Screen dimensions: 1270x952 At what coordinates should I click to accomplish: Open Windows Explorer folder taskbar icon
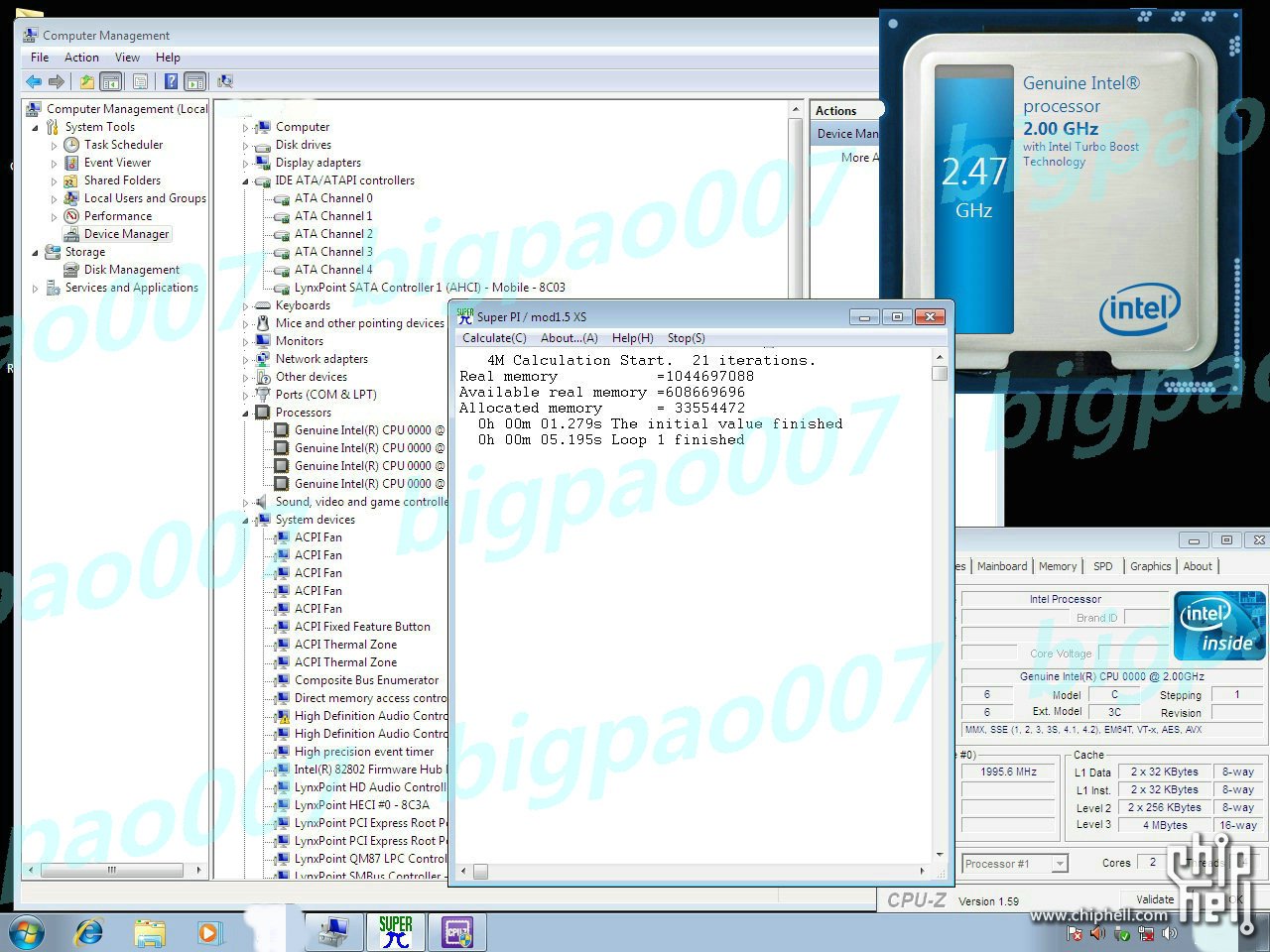point(150,933)
